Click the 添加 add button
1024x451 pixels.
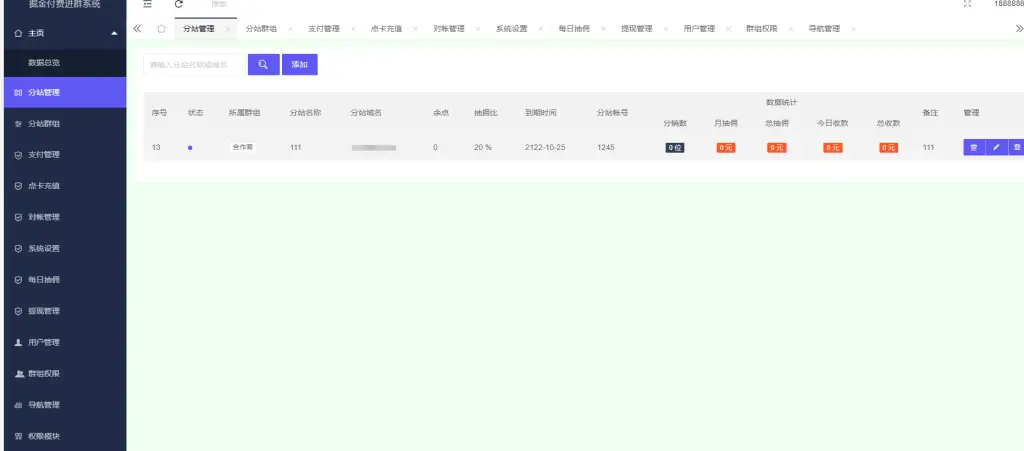(x=300, y=65)
